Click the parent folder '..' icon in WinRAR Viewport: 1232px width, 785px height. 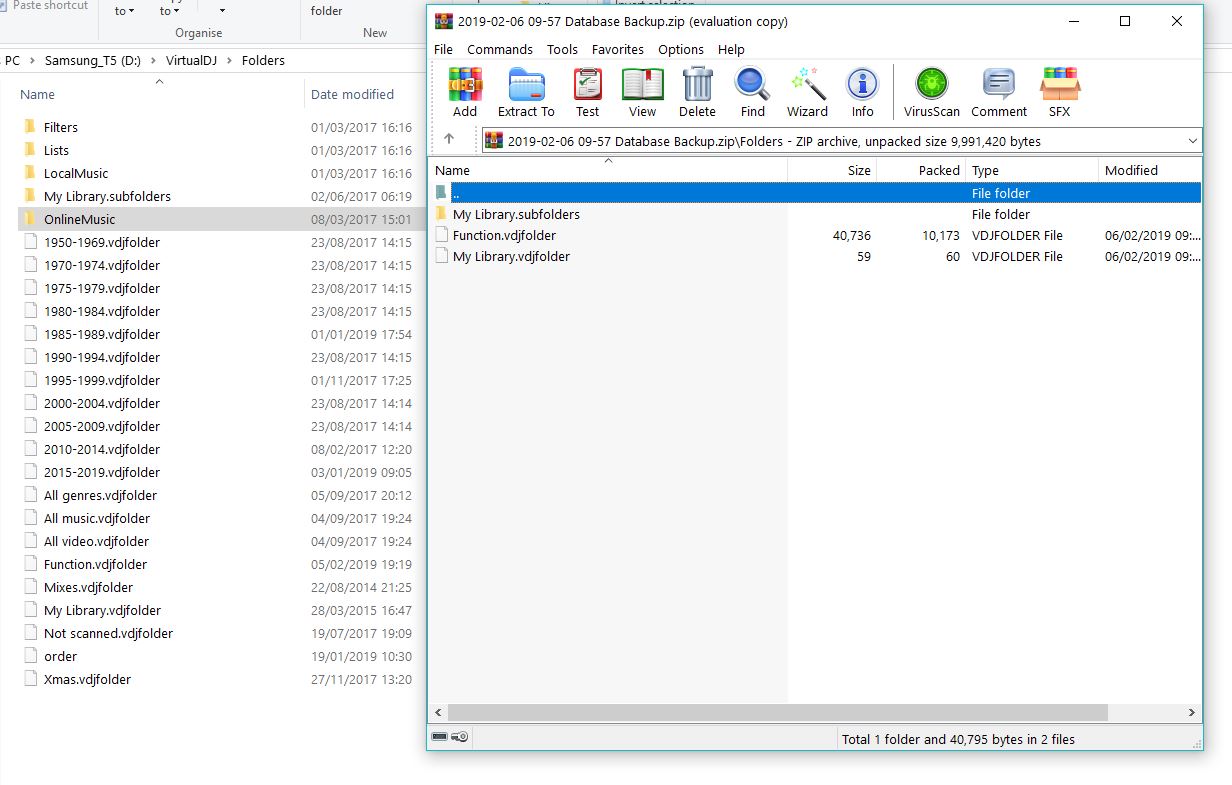click(442, 193)
